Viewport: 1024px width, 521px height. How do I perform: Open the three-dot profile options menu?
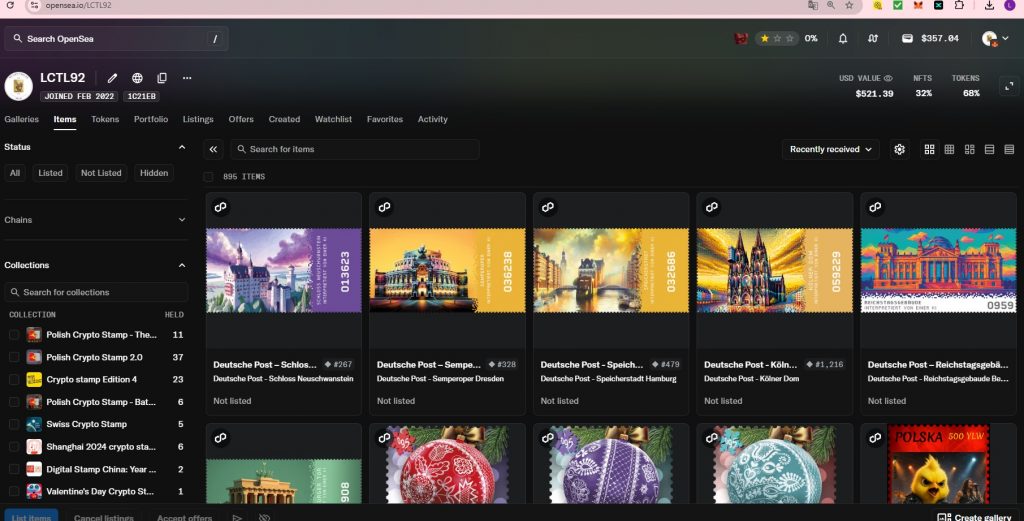(x=187, y=78)
